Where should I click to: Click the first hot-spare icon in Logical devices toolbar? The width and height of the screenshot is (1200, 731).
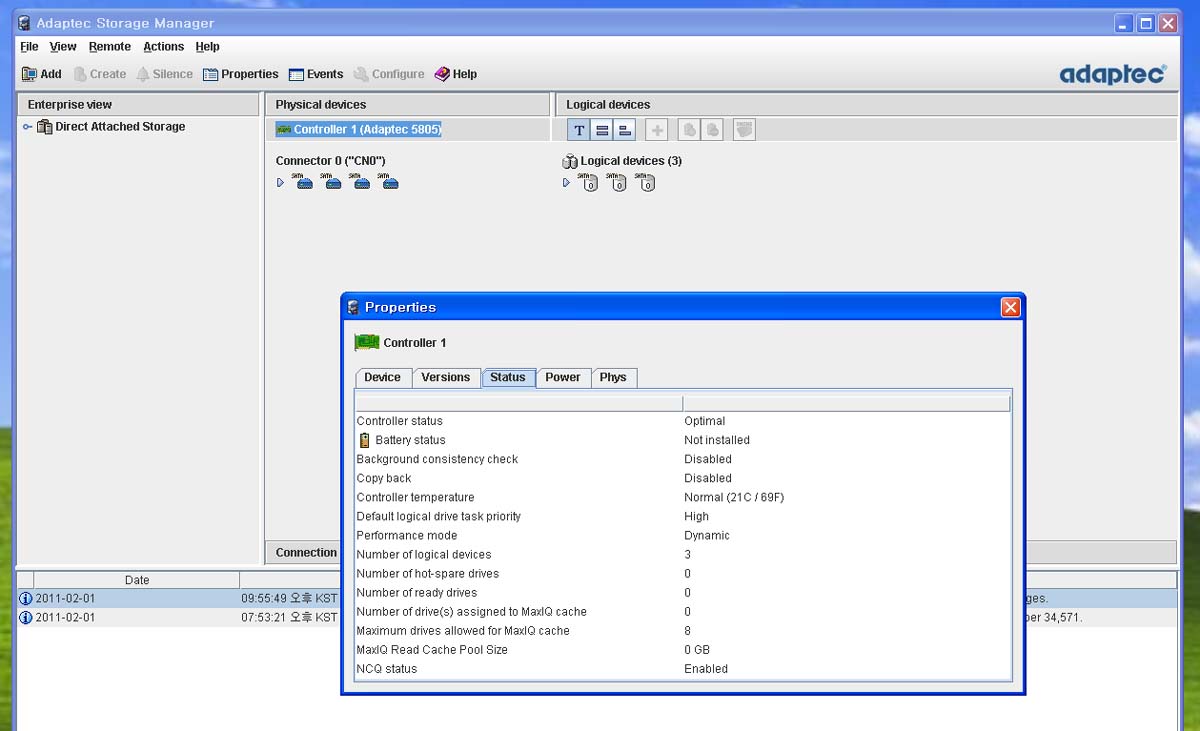[x=689, y=130]
